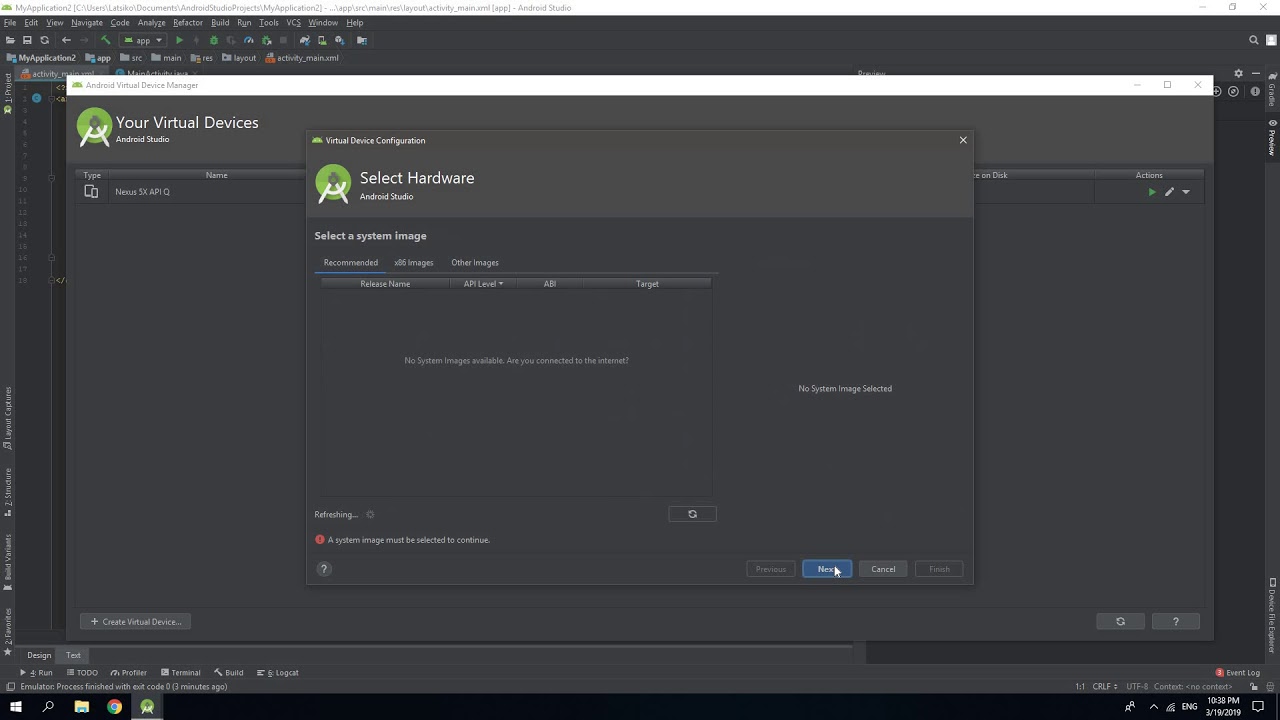Open the app run configuration dropdown
The height and width of the screenshot is (720, 1280).
tap(143, 40)
